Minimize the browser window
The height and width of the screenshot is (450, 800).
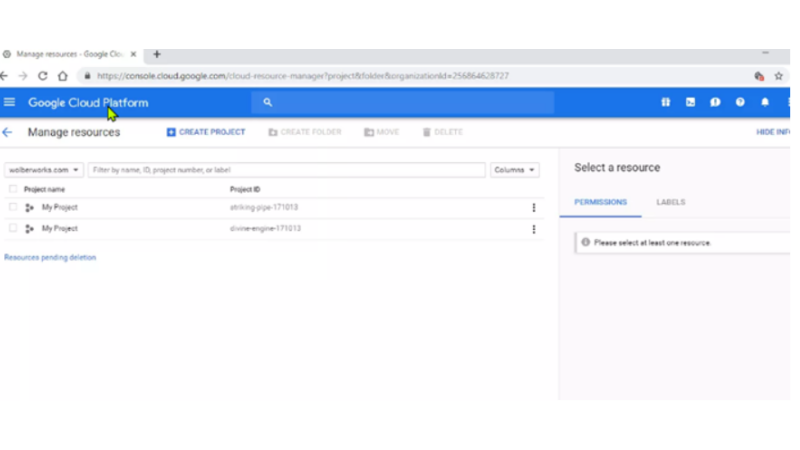coord(765,53)
